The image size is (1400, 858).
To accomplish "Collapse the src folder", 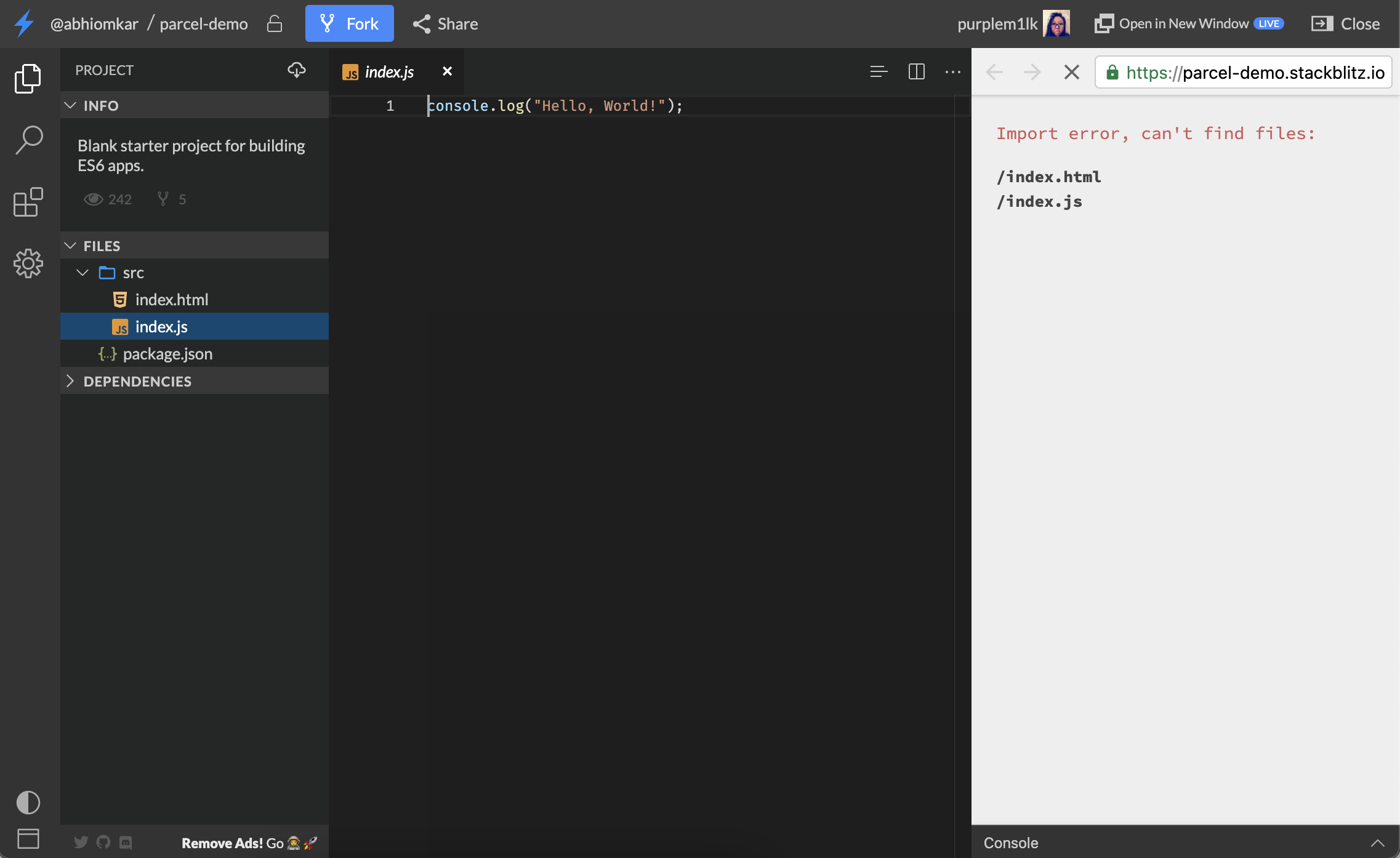I will pos(82,273).
